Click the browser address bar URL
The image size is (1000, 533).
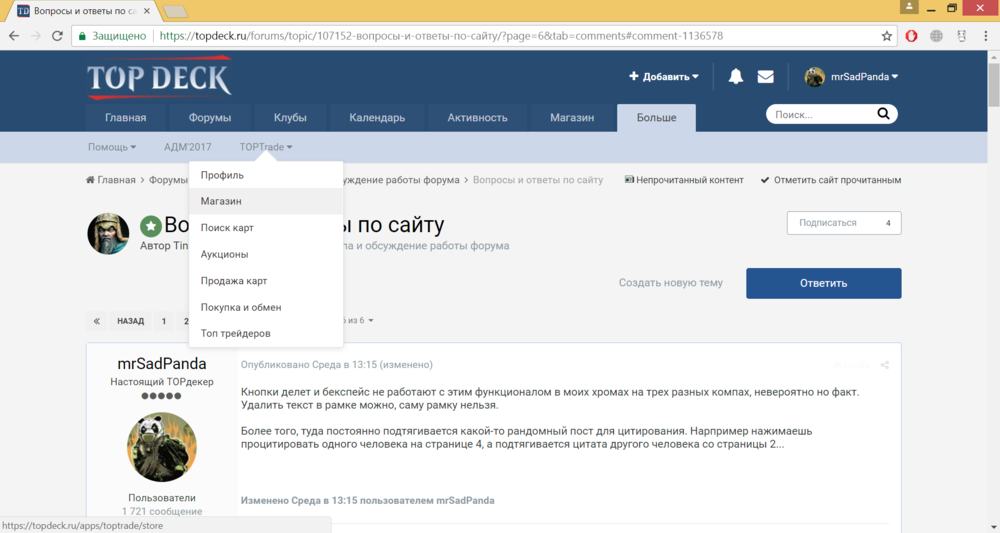440,36
